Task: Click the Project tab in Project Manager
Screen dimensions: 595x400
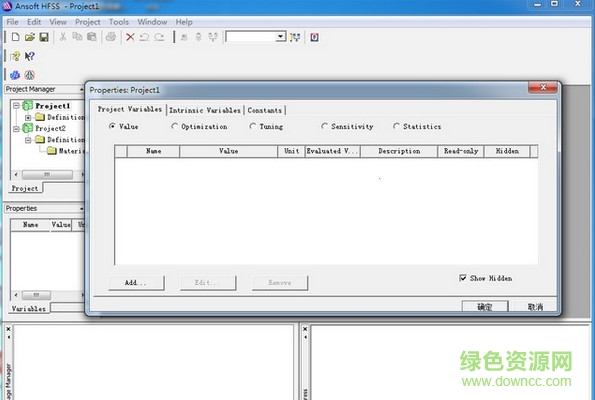Action: 25,188
